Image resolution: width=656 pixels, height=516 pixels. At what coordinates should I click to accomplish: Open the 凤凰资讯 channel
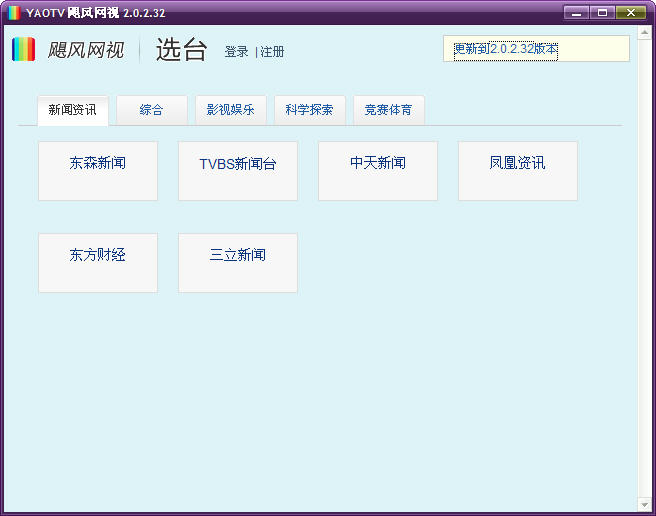tap(518, 171)
